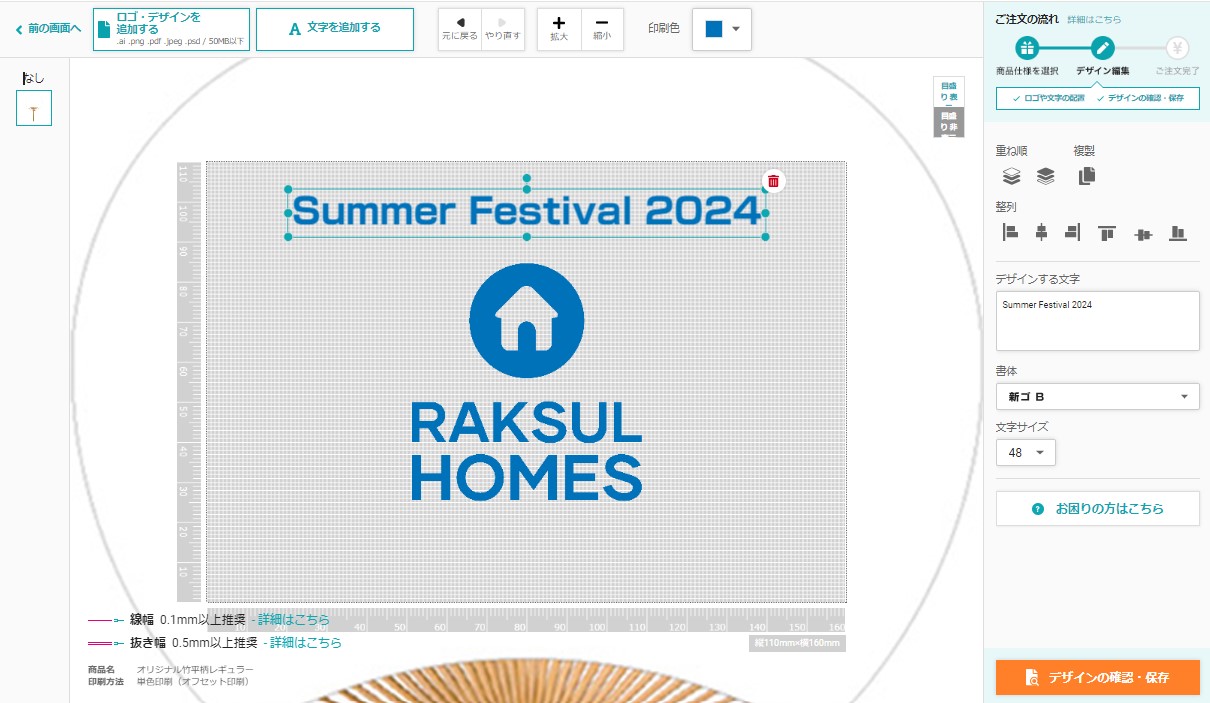Hide rulers with 目盛り非表示 toggle
Viewport: 1210px width, 703px height.
(948, 122)
